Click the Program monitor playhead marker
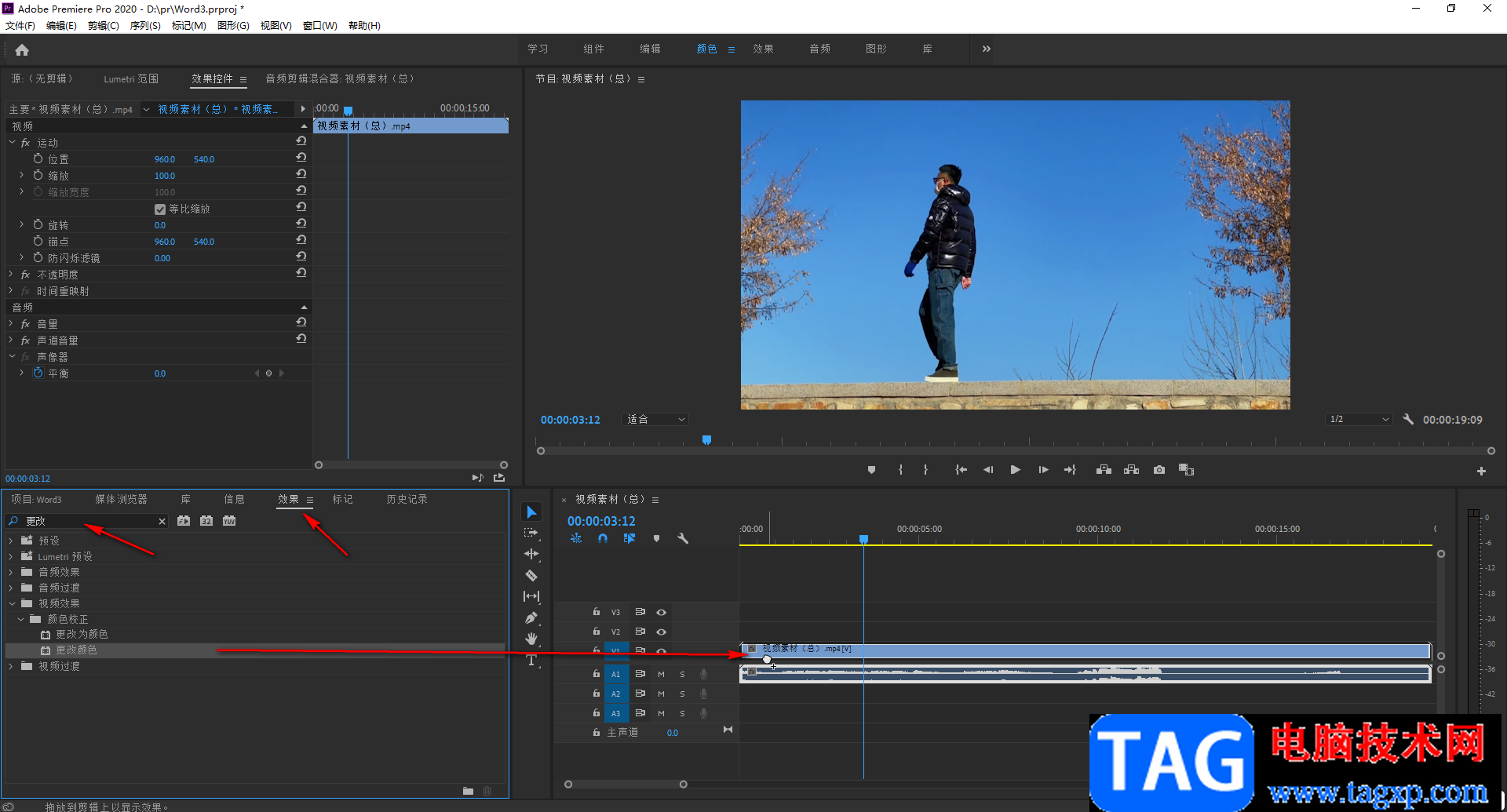This screenshot has width=1507, height=812. 706,440
